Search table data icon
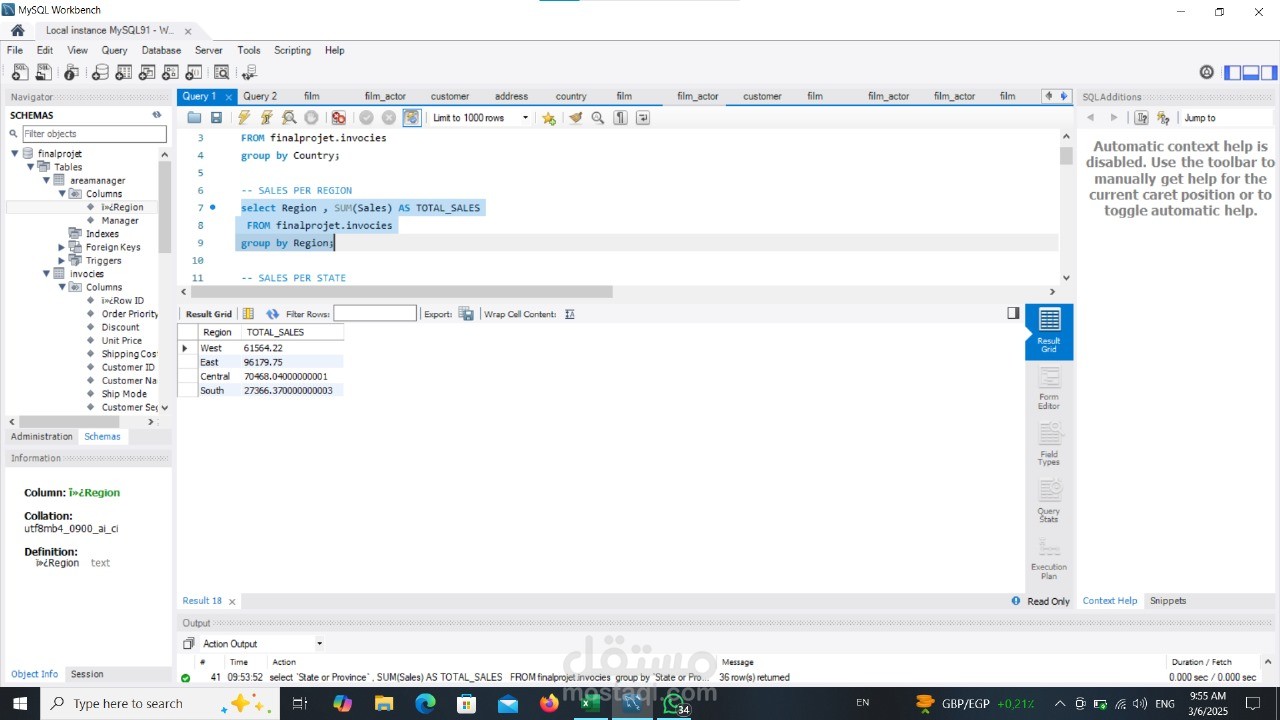 [x=221, y=72]
